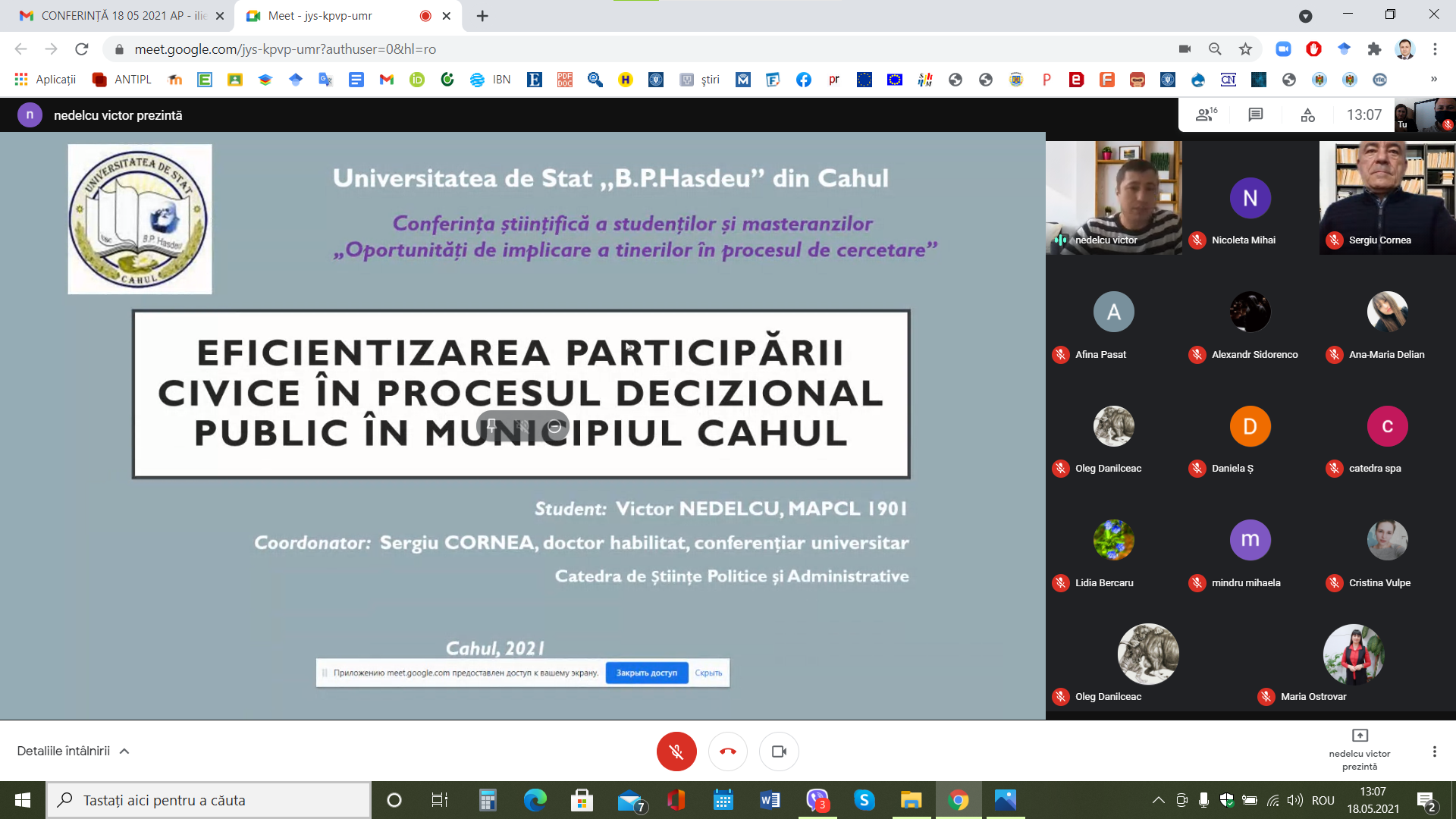This screenshot has height=819, width=1456.
Task: Open the Chrome extensions puzzle icon
Action: click(x=1374, y=49)
